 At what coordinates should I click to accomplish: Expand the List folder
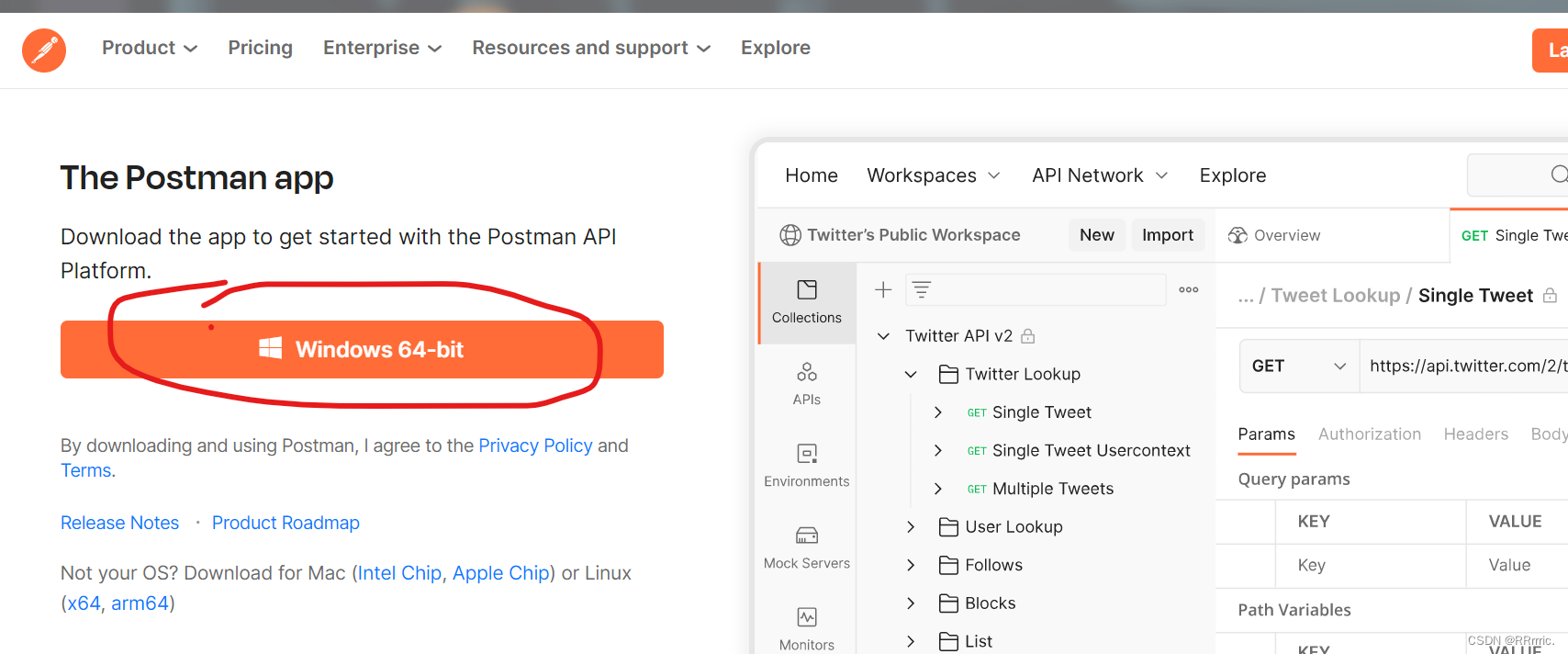pyautogui.click(x=911, y=641)
